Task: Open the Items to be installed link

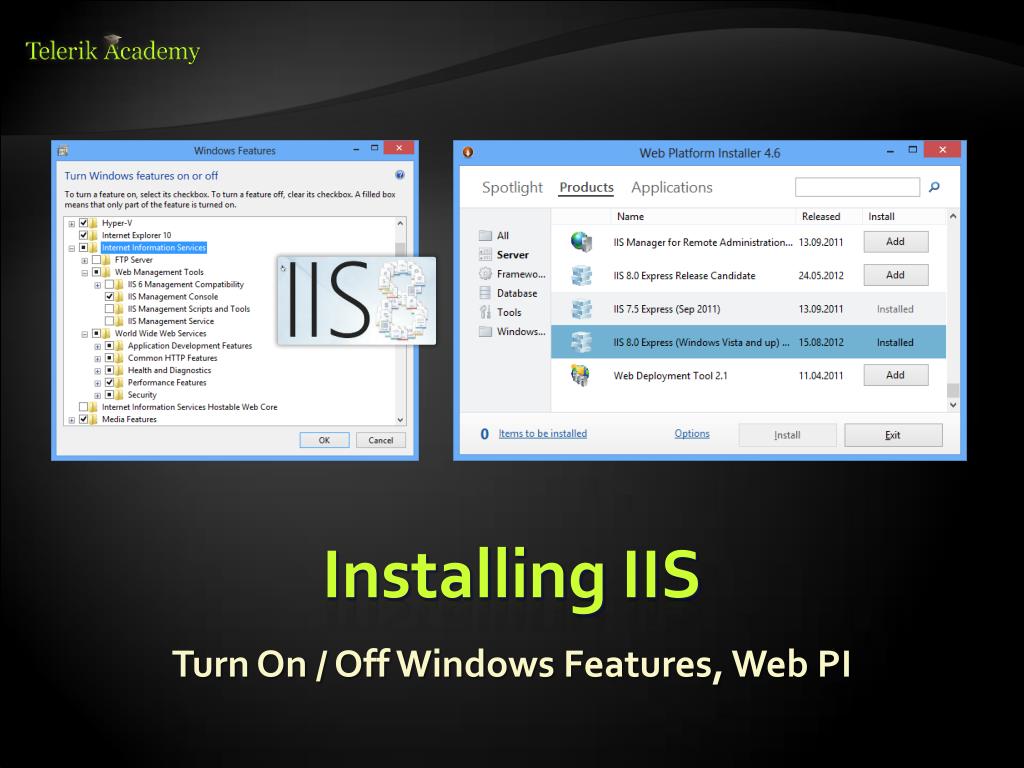Action: tap(543, 434)
